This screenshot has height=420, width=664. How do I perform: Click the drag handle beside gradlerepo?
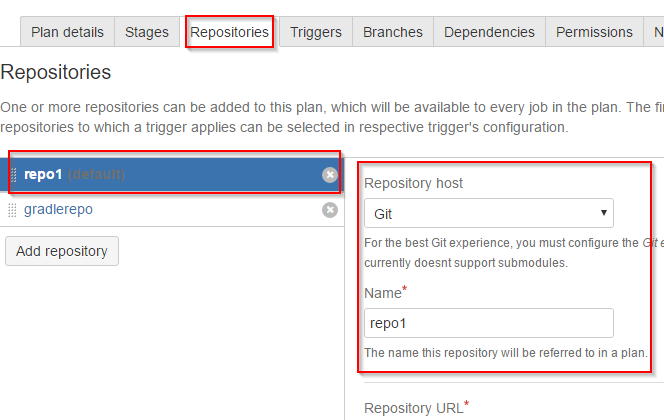click(12, 210)
